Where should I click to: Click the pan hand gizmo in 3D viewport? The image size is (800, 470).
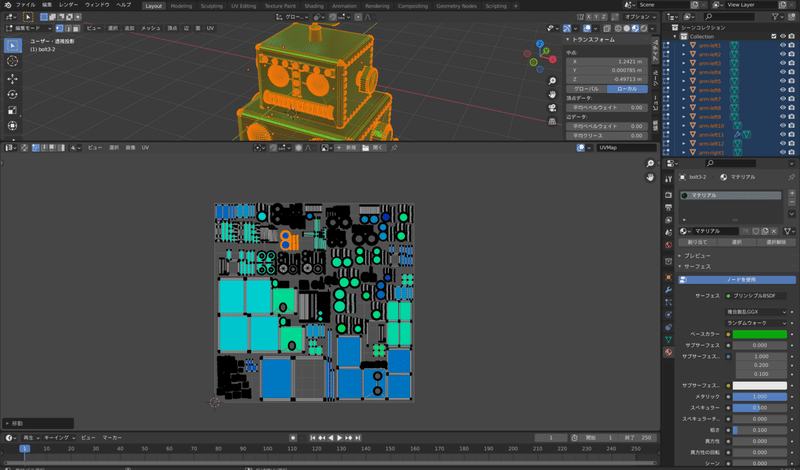coord(552,96)
